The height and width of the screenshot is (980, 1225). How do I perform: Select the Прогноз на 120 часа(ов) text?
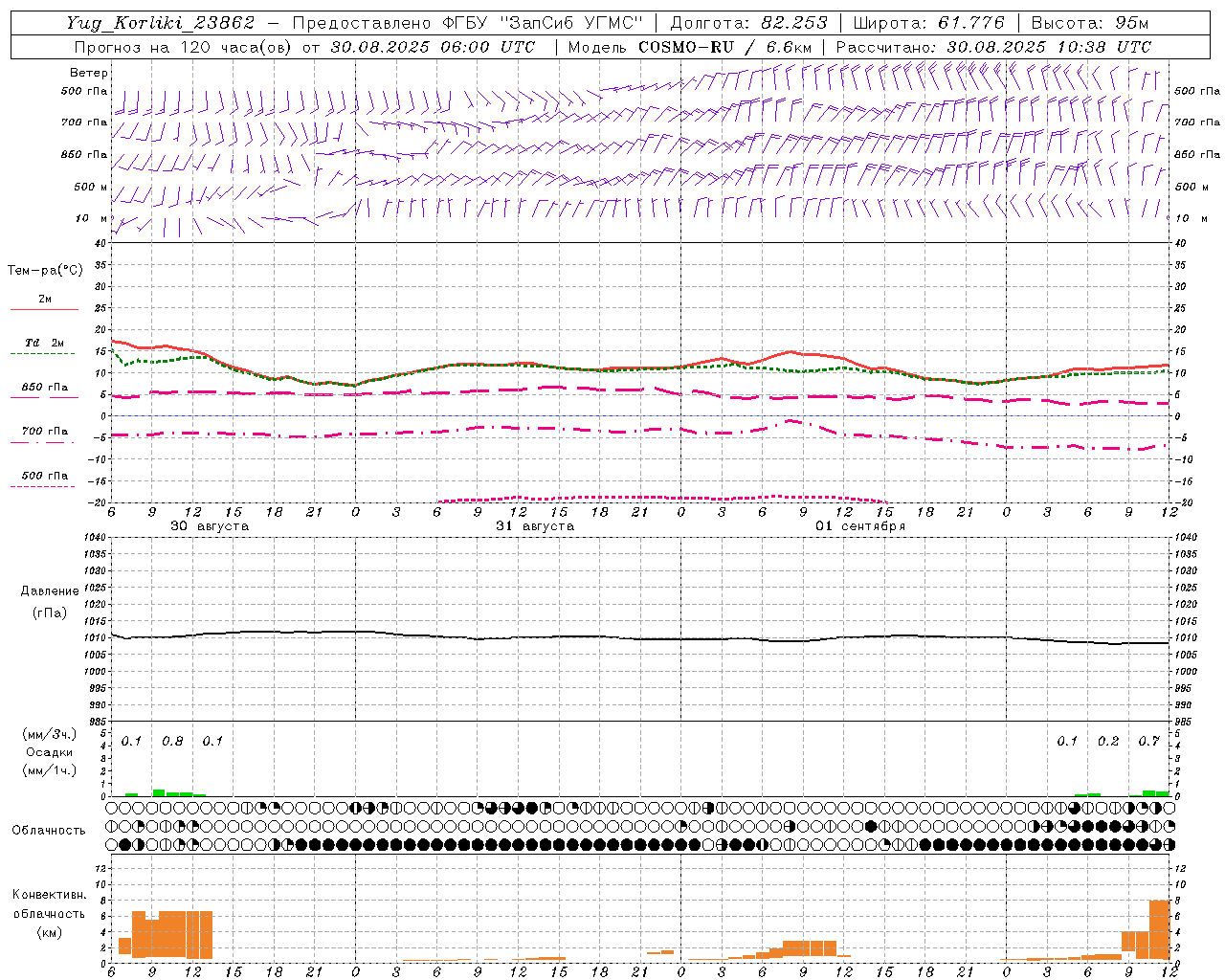[184, 47]
